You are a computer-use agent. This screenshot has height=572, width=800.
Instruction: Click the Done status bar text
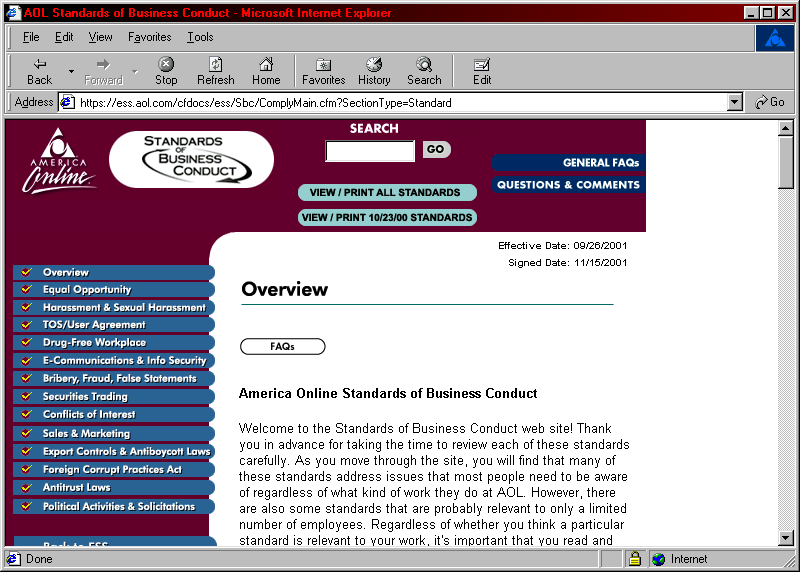click(39, 559)
